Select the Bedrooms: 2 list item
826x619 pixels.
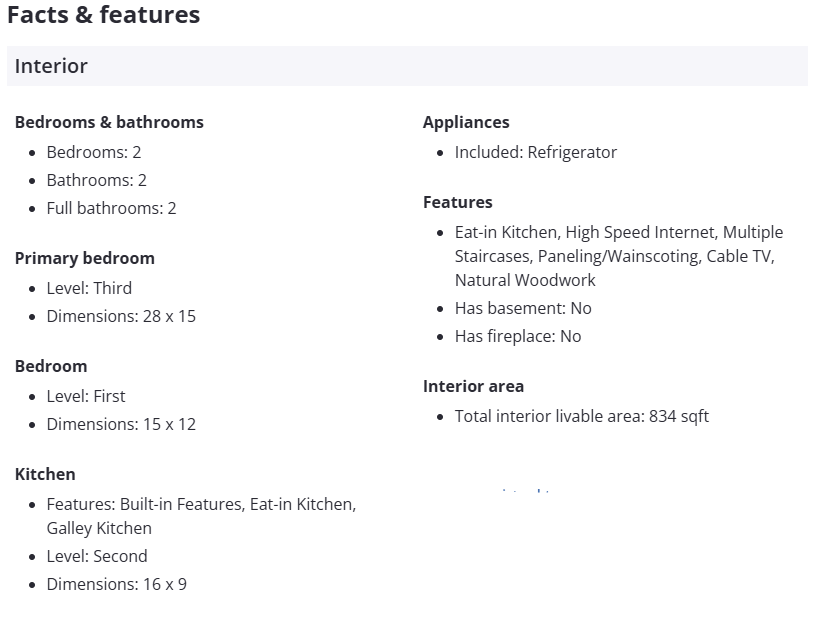94,152
